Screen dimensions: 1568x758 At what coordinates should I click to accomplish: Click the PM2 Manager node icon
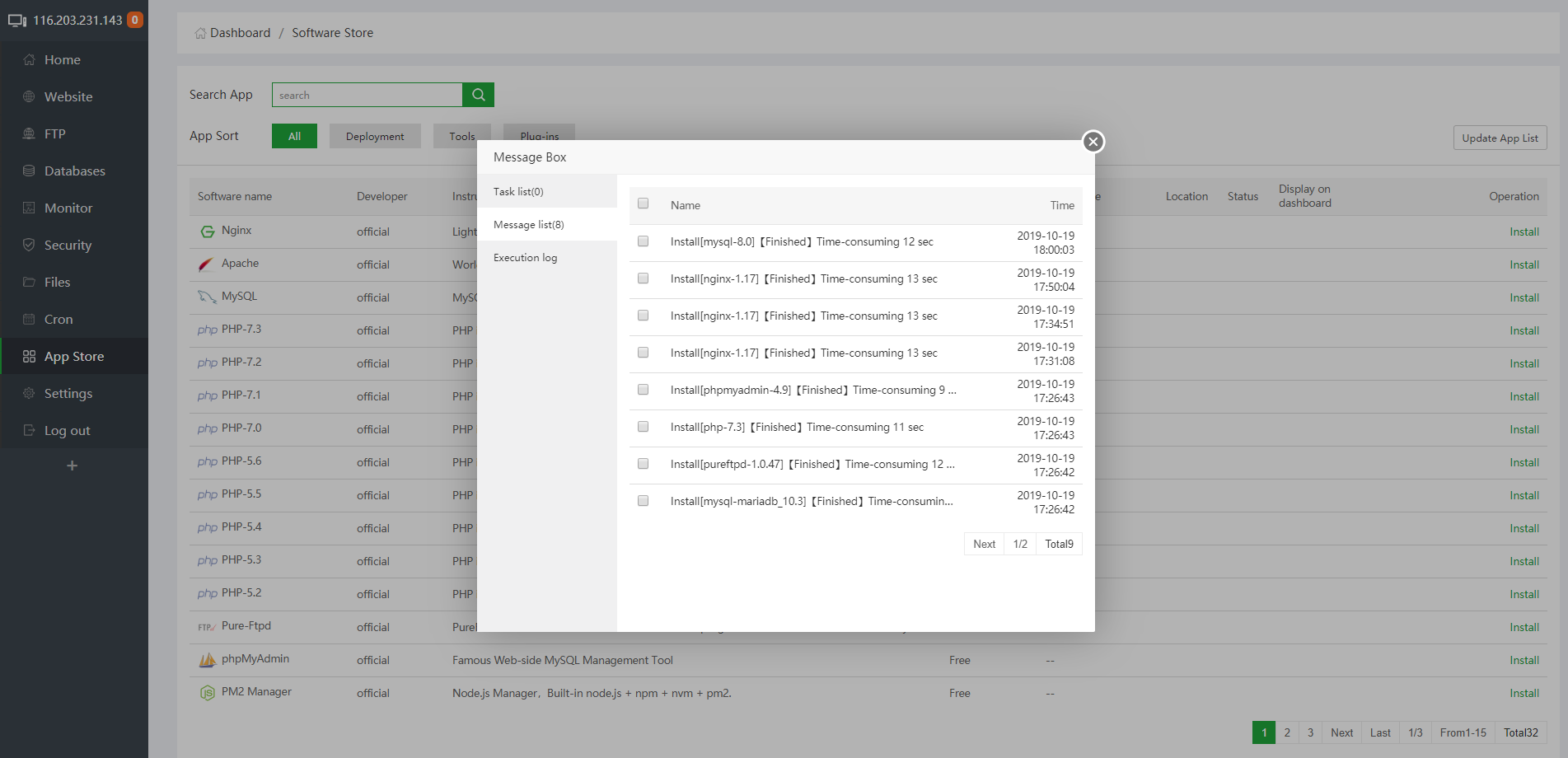(x=208, y=693)
